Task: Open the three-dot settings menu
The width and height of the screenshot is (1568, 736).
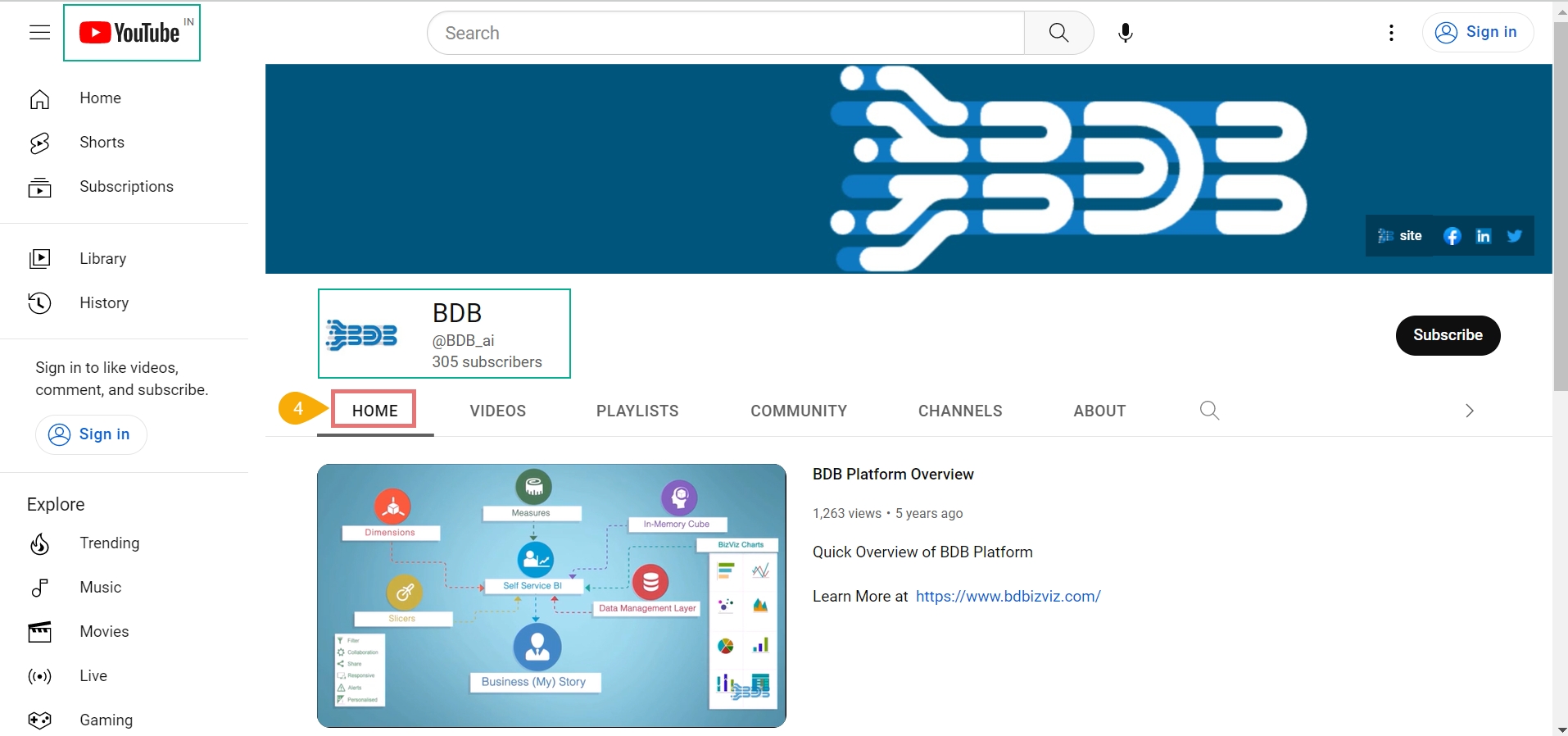Action: 1391,33
